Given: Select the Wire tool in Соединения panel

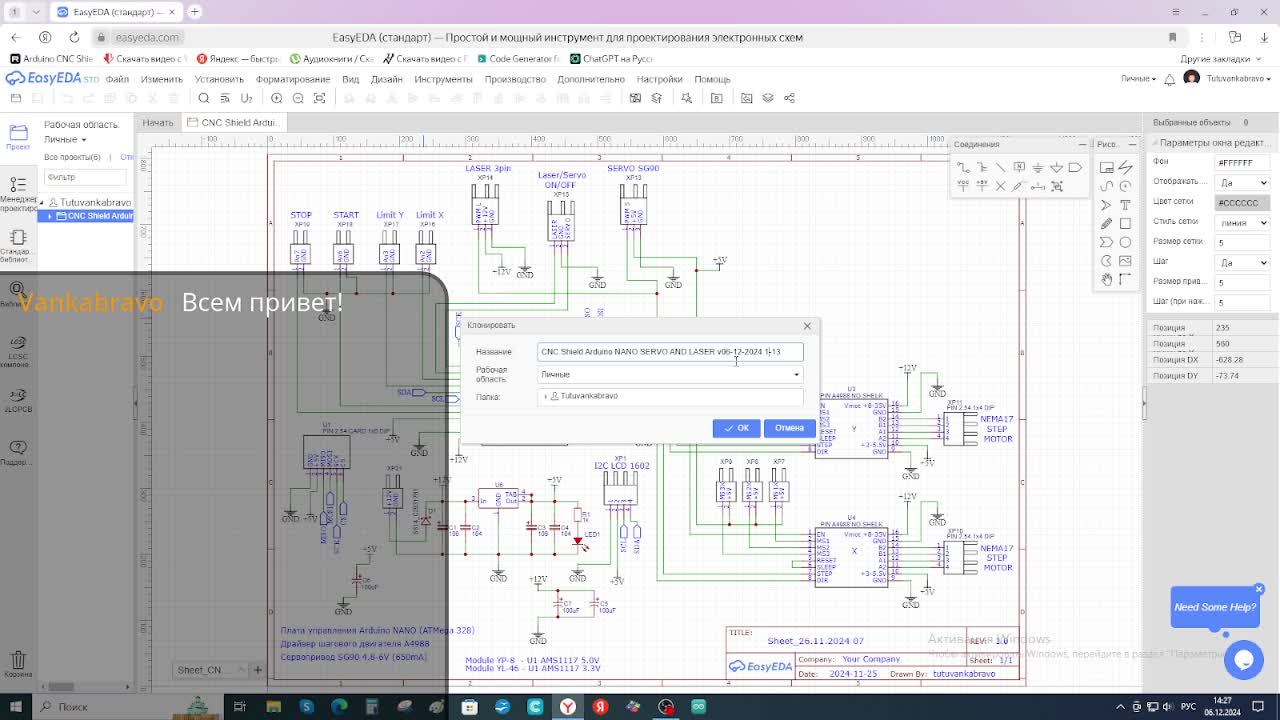Looking at the screenshot, I should click(963, 167).
